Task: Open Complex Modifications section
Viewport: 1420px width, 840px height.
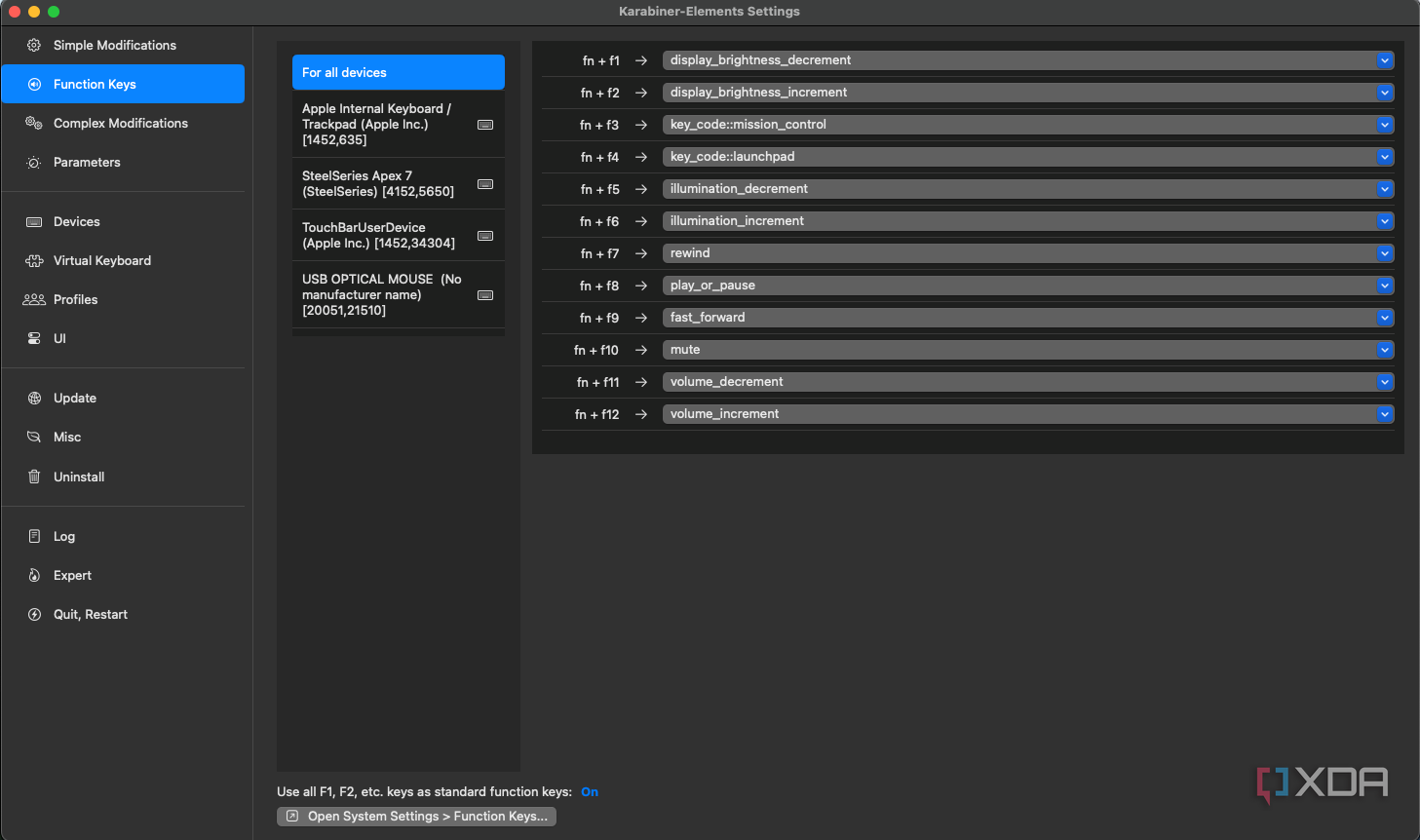Action: (123, 124)
